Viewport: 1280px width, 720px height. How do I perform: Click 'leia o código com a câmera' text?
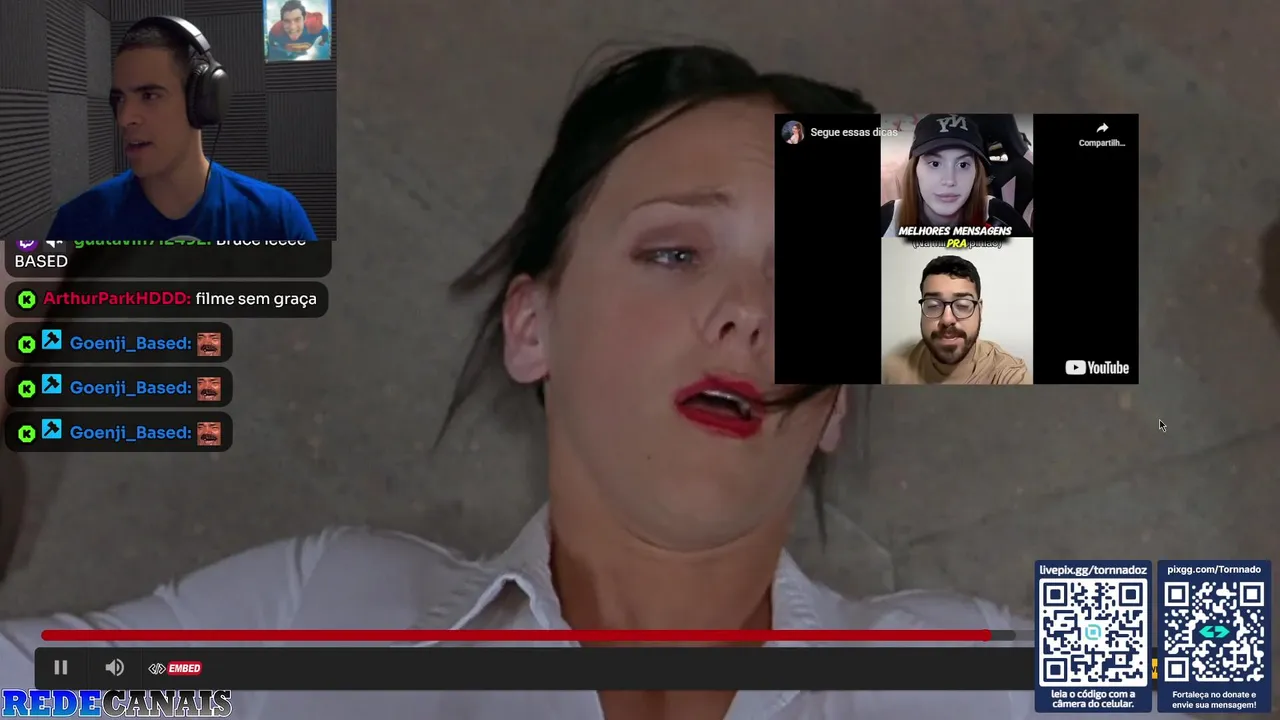(x=1093, y=699)
